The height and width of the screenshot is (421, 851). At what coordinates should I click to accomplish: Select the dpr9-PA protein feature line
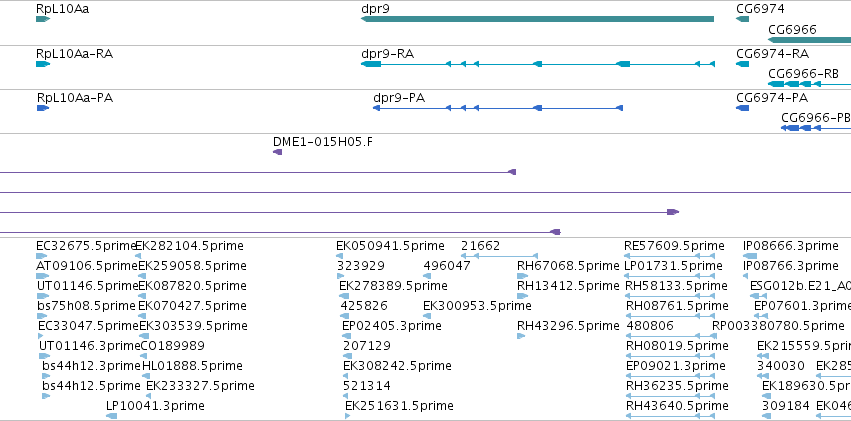coord(498,108)
